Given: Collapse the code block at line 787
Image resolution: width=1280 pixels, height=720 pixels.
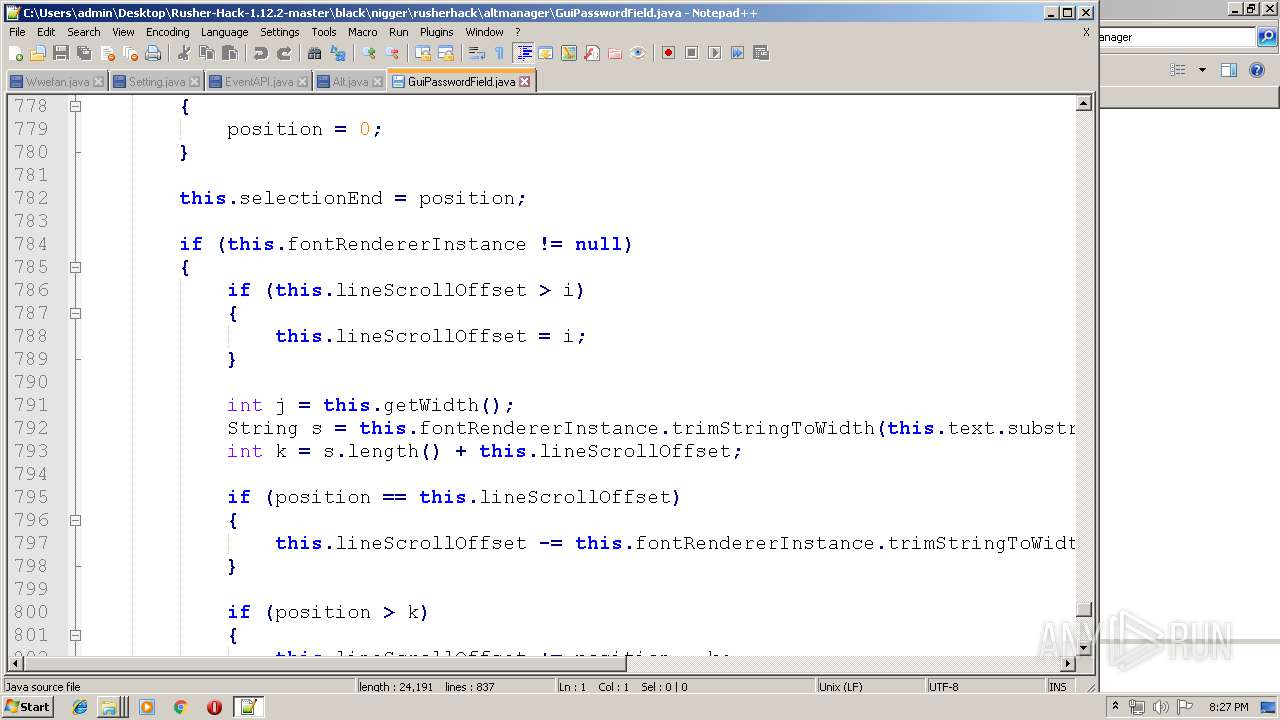Looking at the screenshot, I should point(75,313).
